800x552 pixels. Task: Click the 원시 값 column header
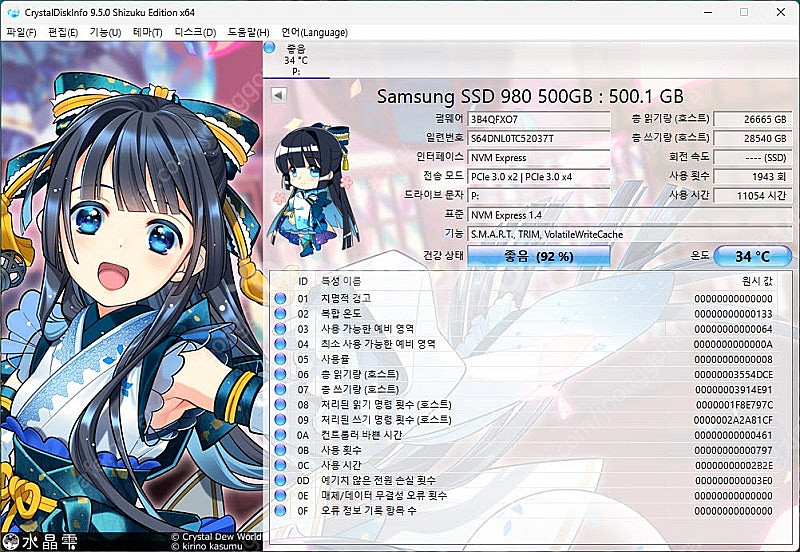click(x=758, y=281)
